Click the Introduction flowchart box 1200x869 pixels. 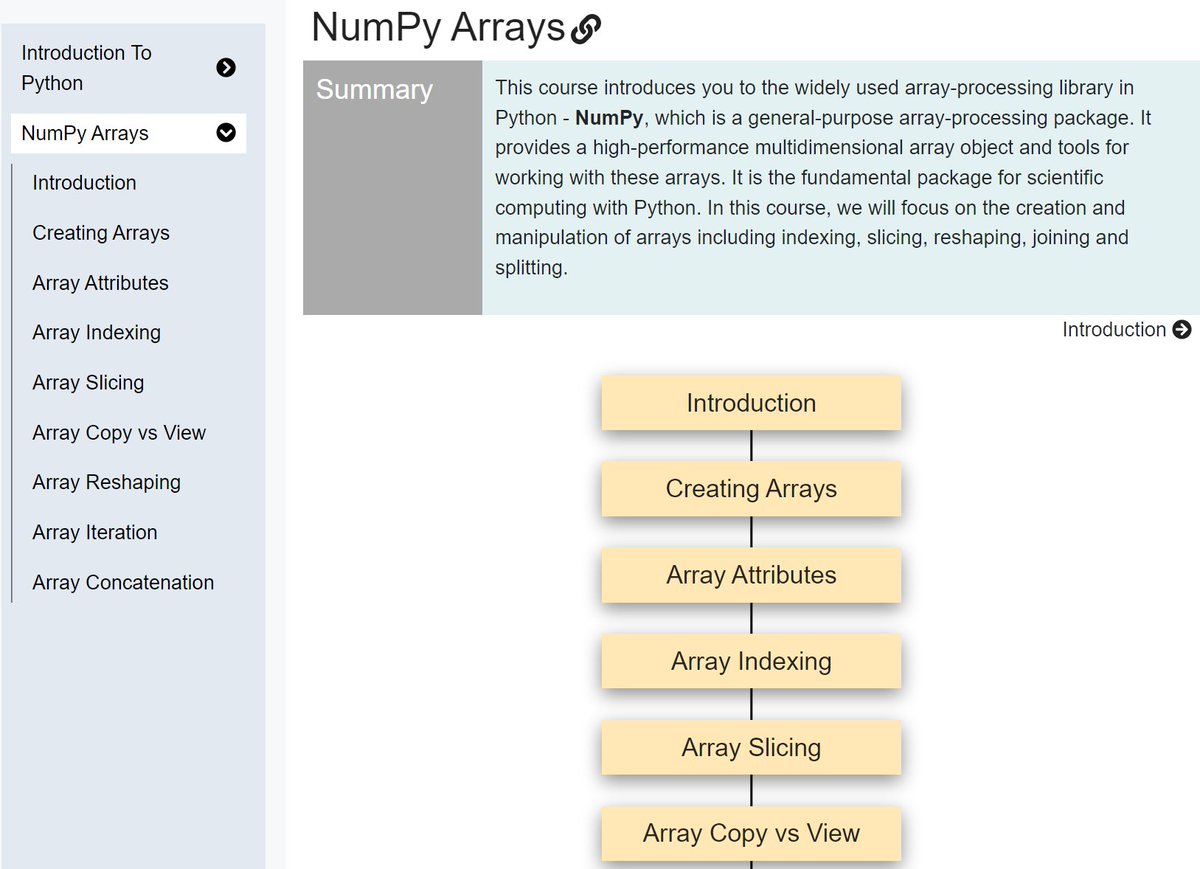click(751, 403)
